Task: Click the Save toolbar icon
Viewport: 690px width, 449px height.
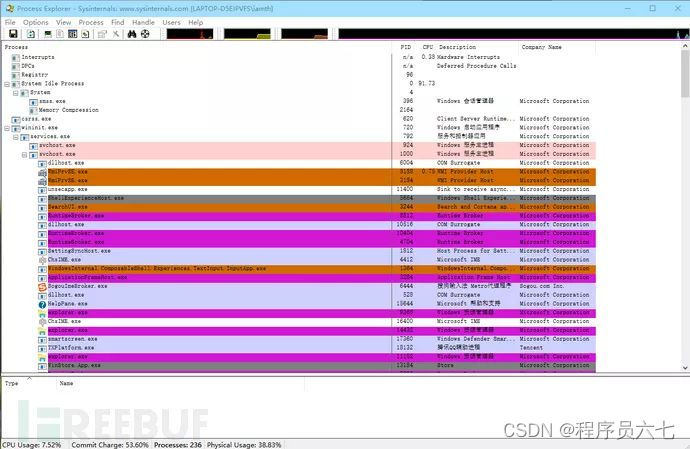Action: click(13, 34)
